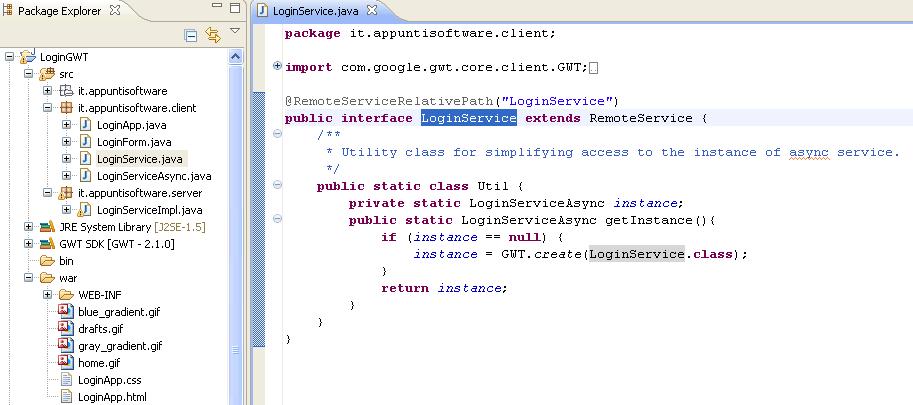
Task: Click the LoginServiceAsync.java file icon
Action: [x=85, y=175]
